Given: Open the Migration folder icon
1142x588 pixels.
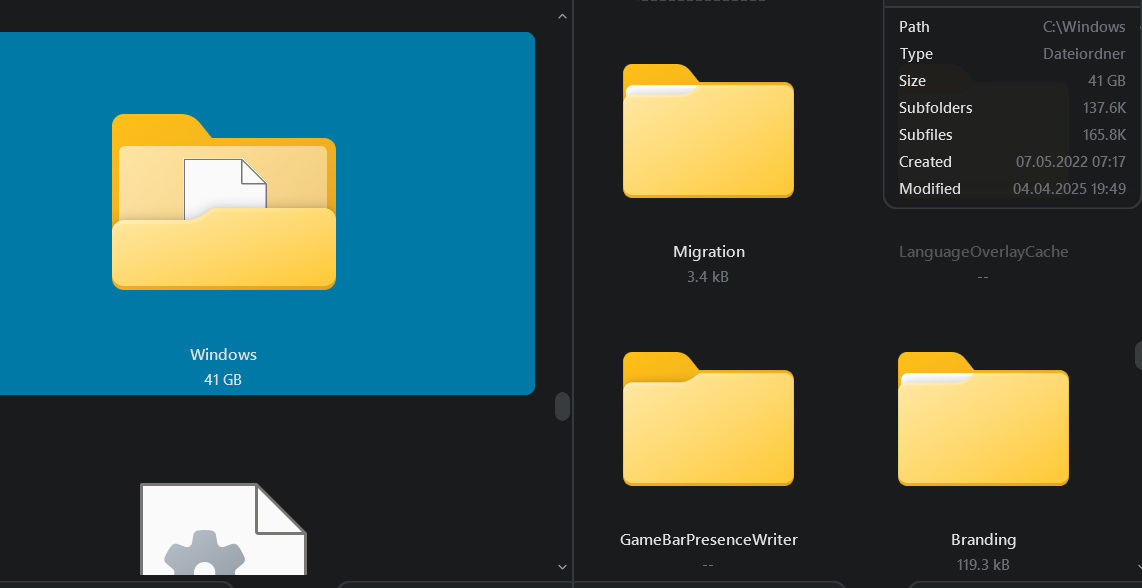Looking at the screenshot, I should 708,130.
